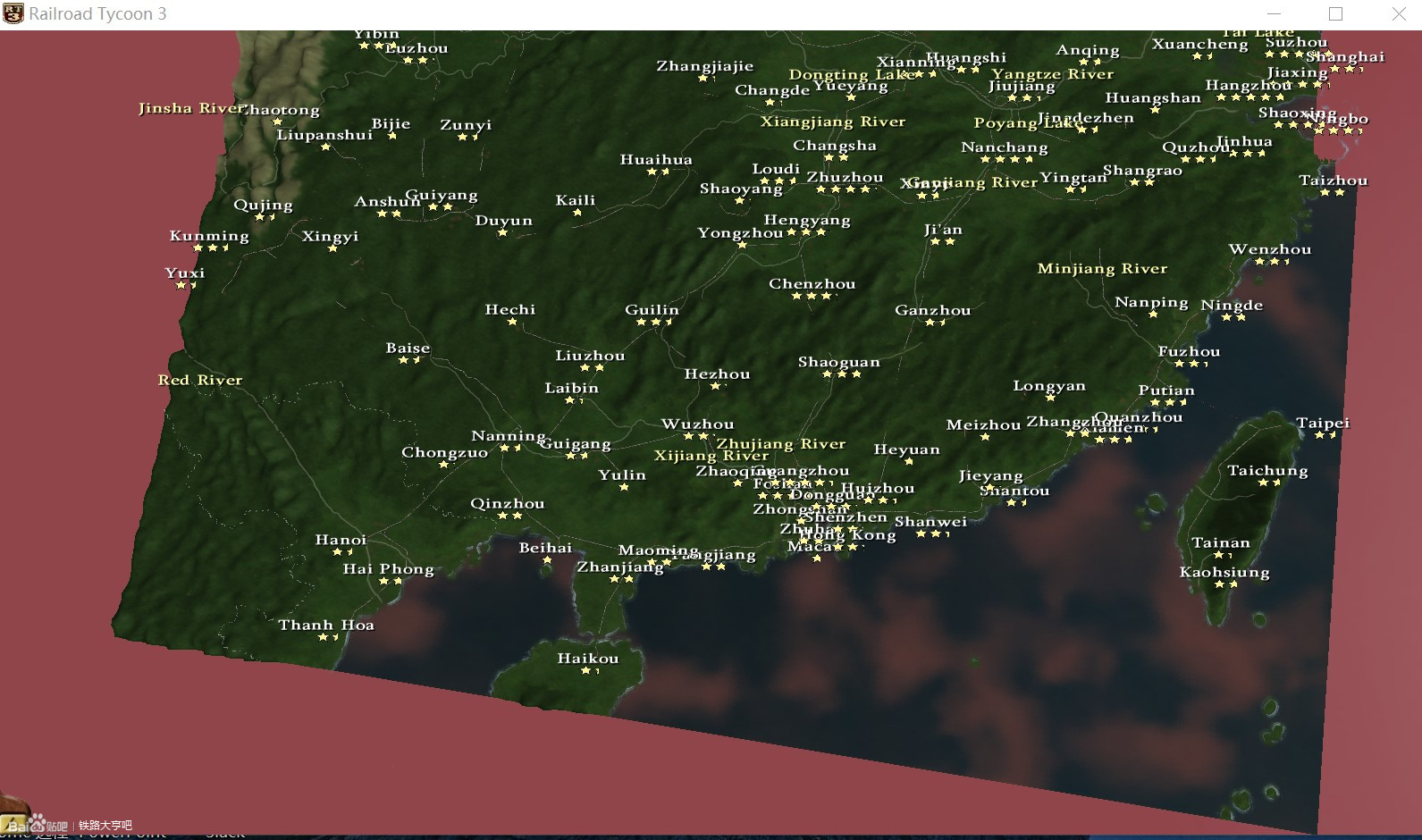Select the Ganzhou city label

(932, 310)
